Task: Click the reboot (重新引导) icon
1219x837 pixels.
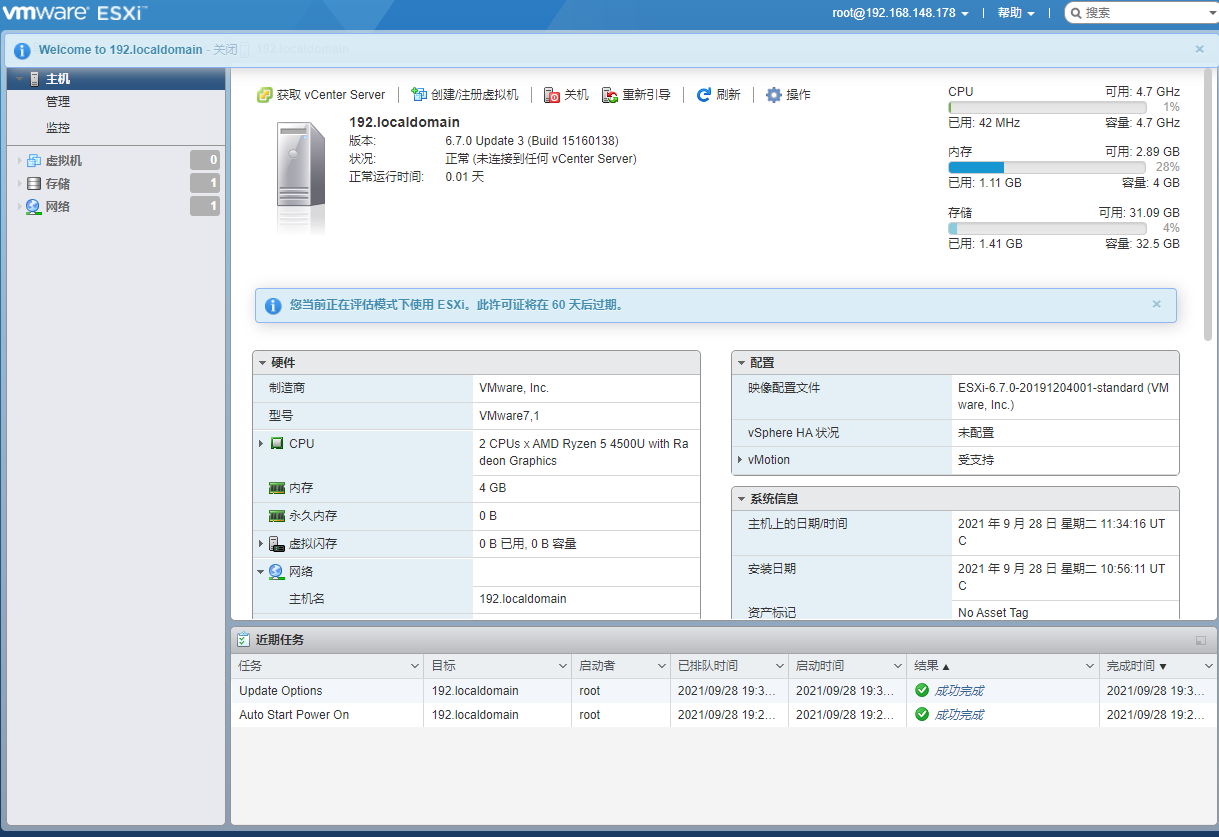Action: pos(610,95)
